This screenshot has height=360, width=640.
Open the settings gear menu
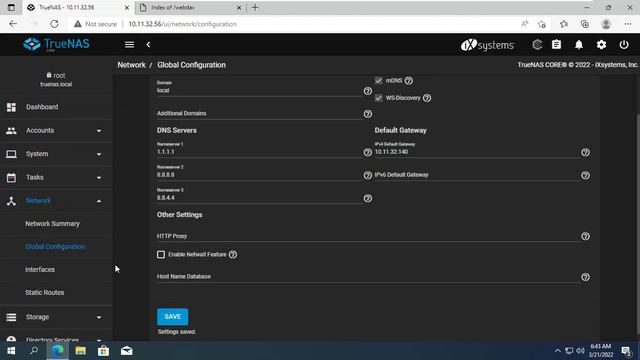point(601,44)
